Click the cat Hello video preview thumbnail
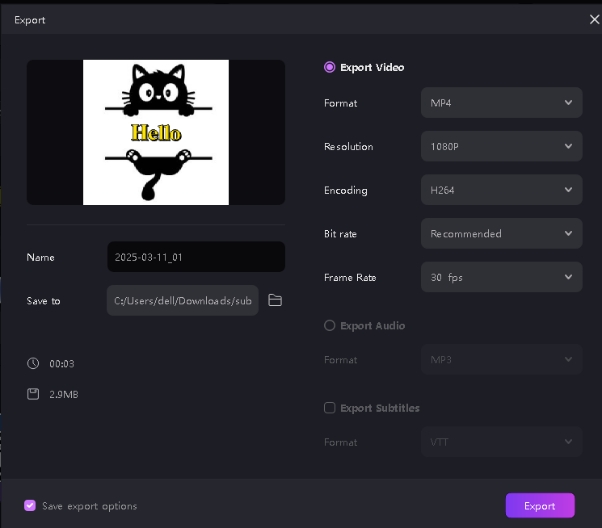The height and width of the screenshot is (528, 602). (155, 132)
